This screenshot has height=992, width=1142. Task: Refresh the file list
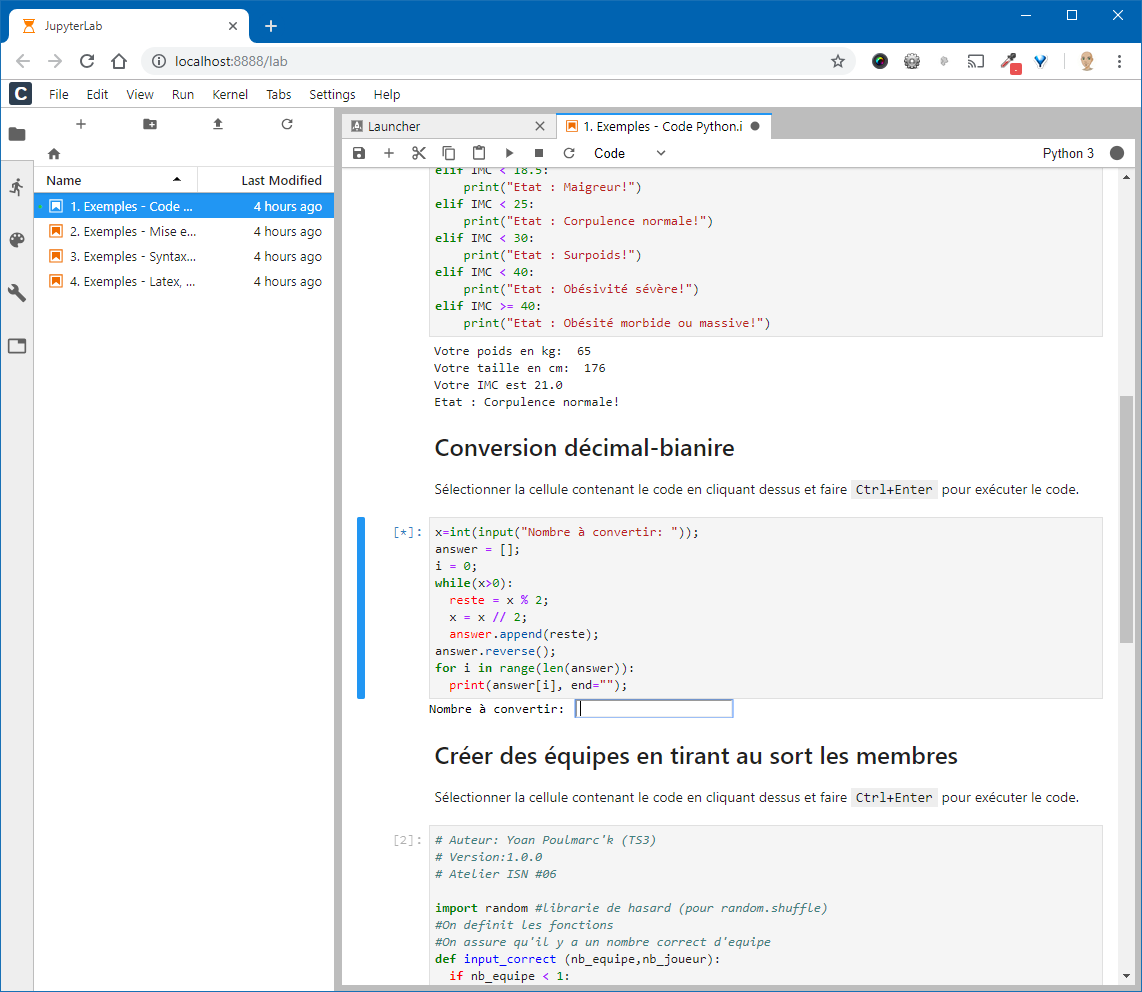(287, 124)
